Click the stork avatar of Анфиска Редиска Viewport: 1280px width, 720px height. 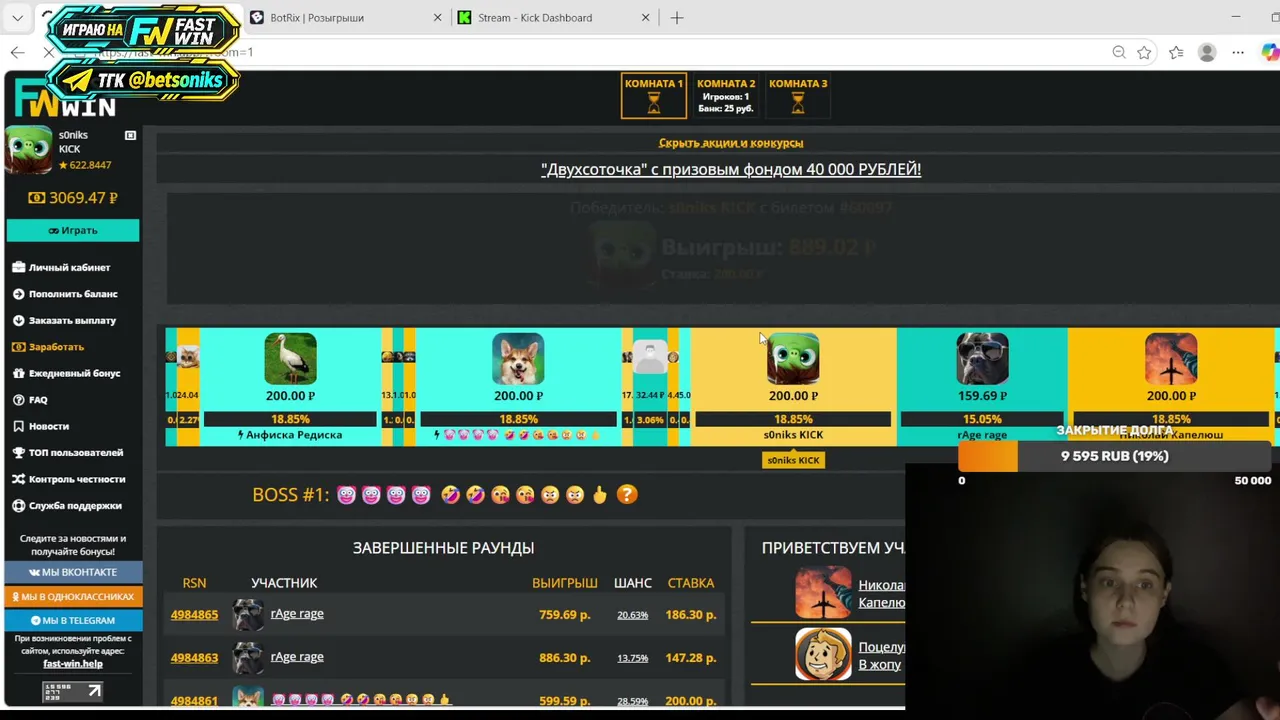click(290, 359)
